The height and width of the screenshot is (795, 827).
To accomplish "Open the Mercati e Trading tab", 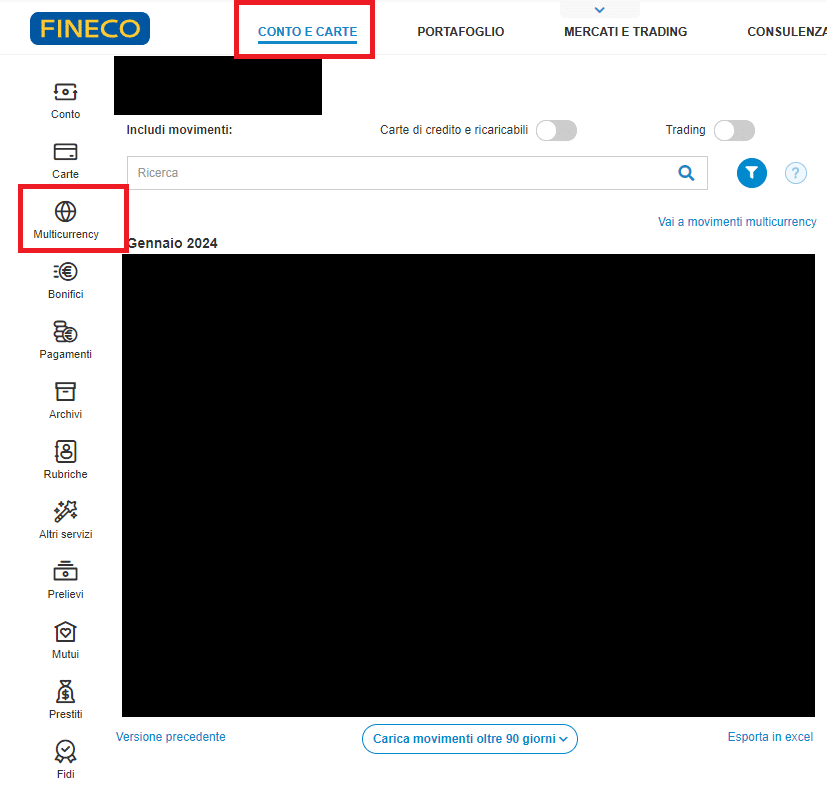I will 625,32.
